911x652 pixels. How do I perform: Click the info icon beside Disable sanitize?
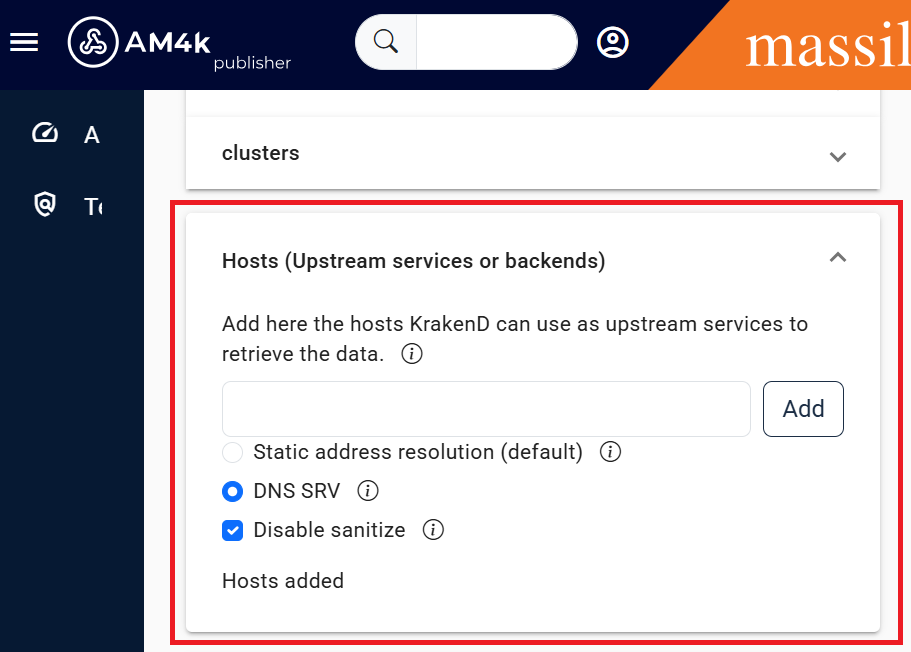coord(433,530)
